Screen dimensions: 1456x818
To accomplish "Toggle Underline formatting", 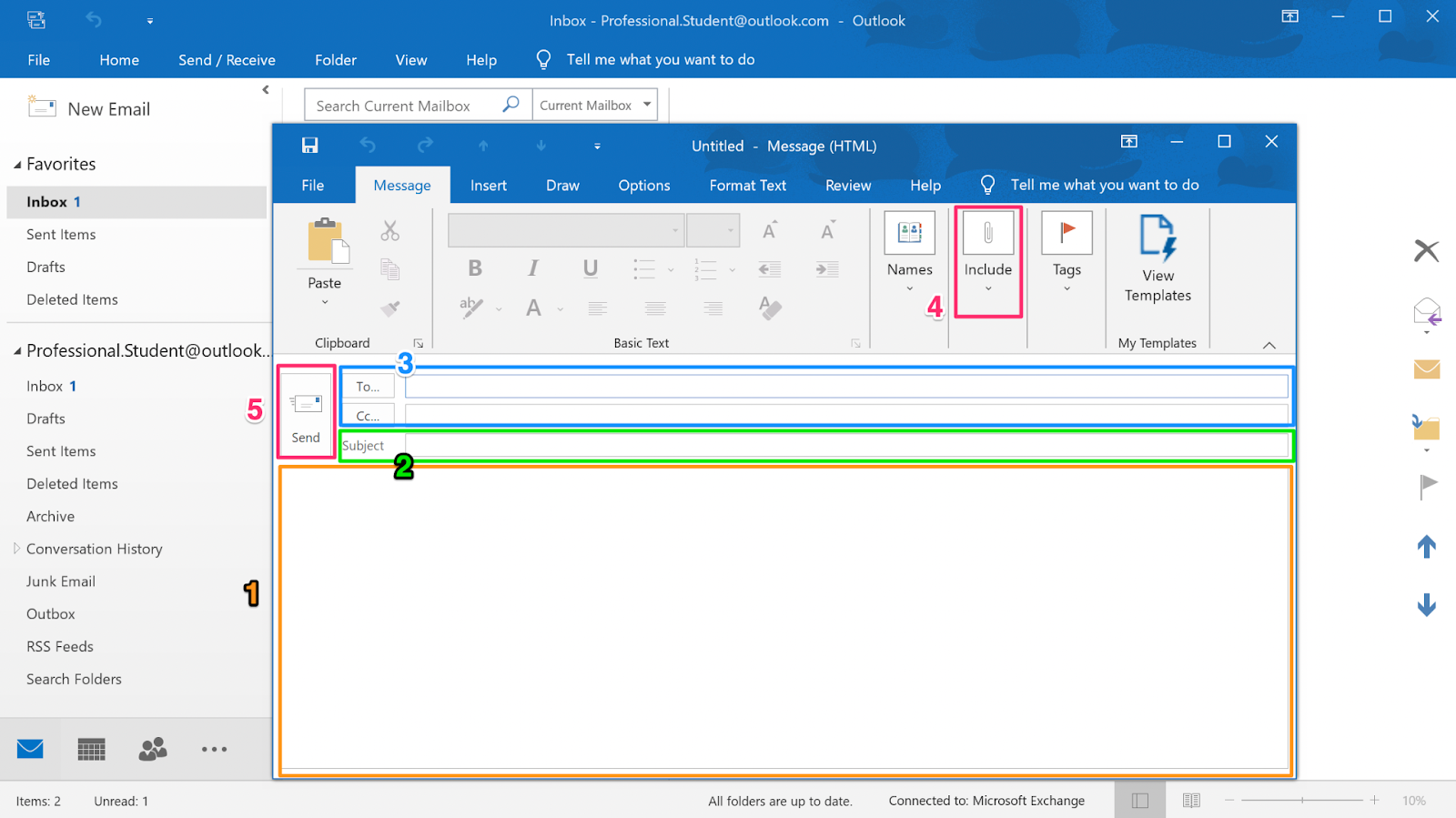I will pyautogui.click(x=591, y=268).
